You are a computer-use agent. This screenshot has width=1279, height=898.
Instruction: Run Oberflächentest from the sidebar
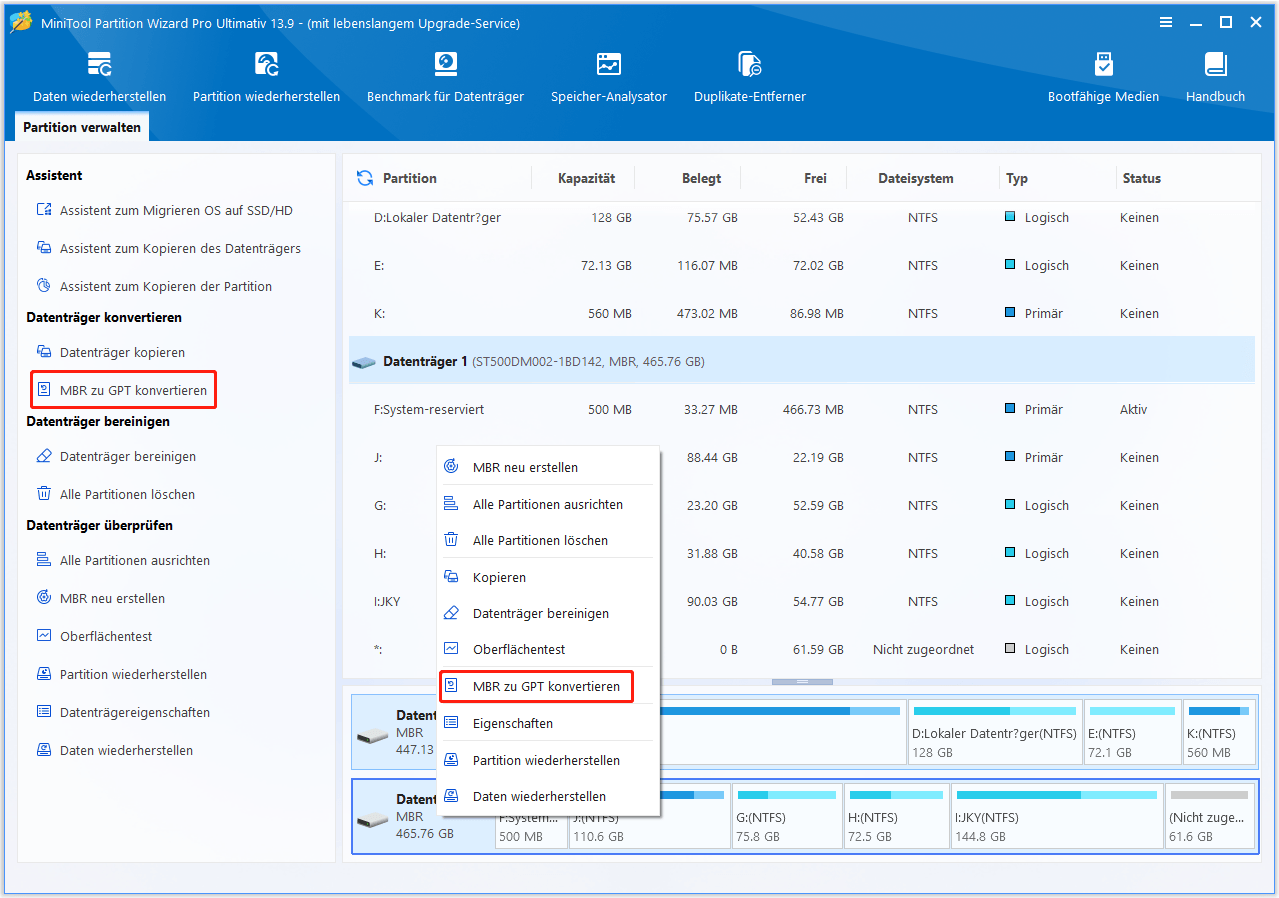pos(94,637)
